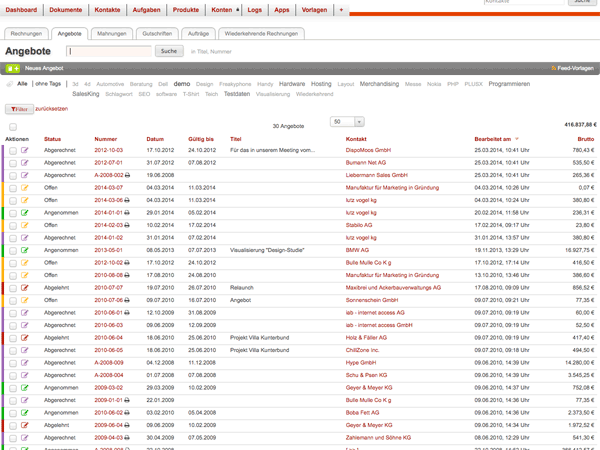
Task: Click red edit icon for 2010-07-07
Action: point(24,288)
